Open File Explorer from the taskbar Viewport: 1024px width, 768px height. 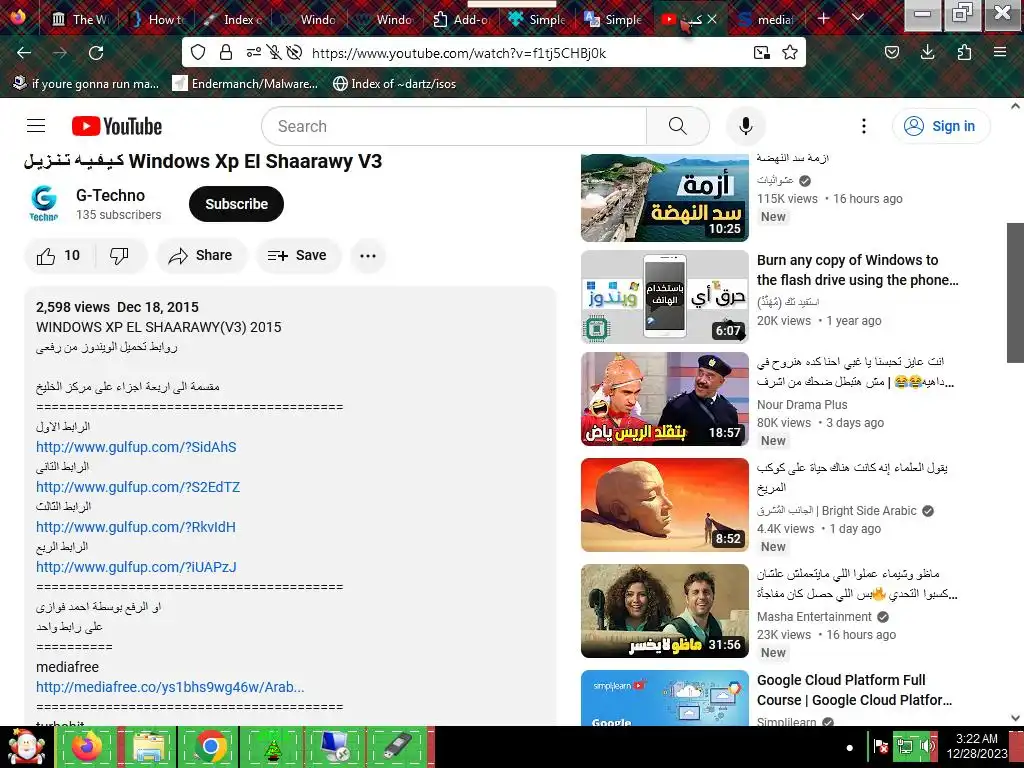pyautogui.click(x=148, y=746)
